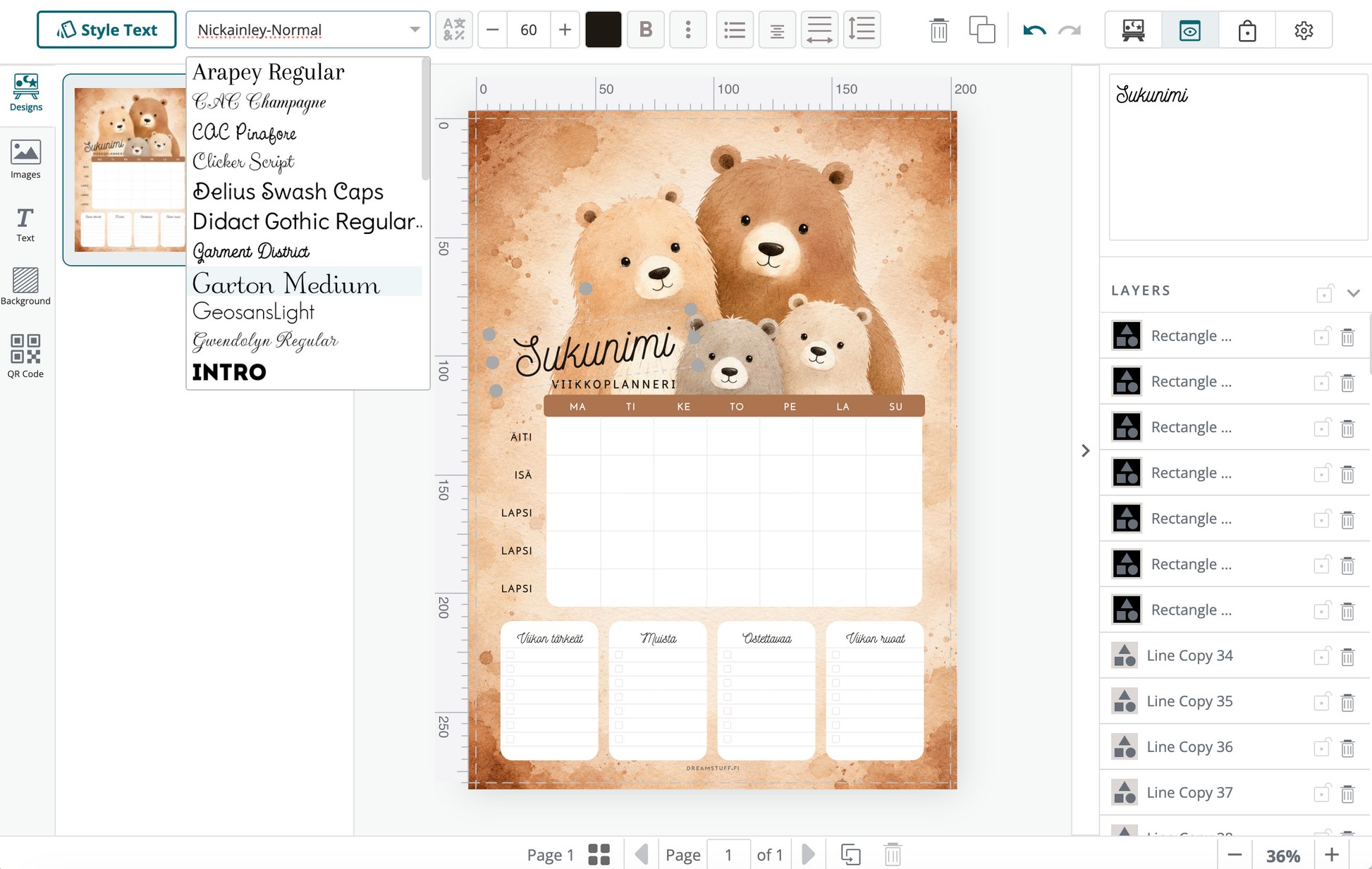Duplicate the selected element

click(982, 30)
